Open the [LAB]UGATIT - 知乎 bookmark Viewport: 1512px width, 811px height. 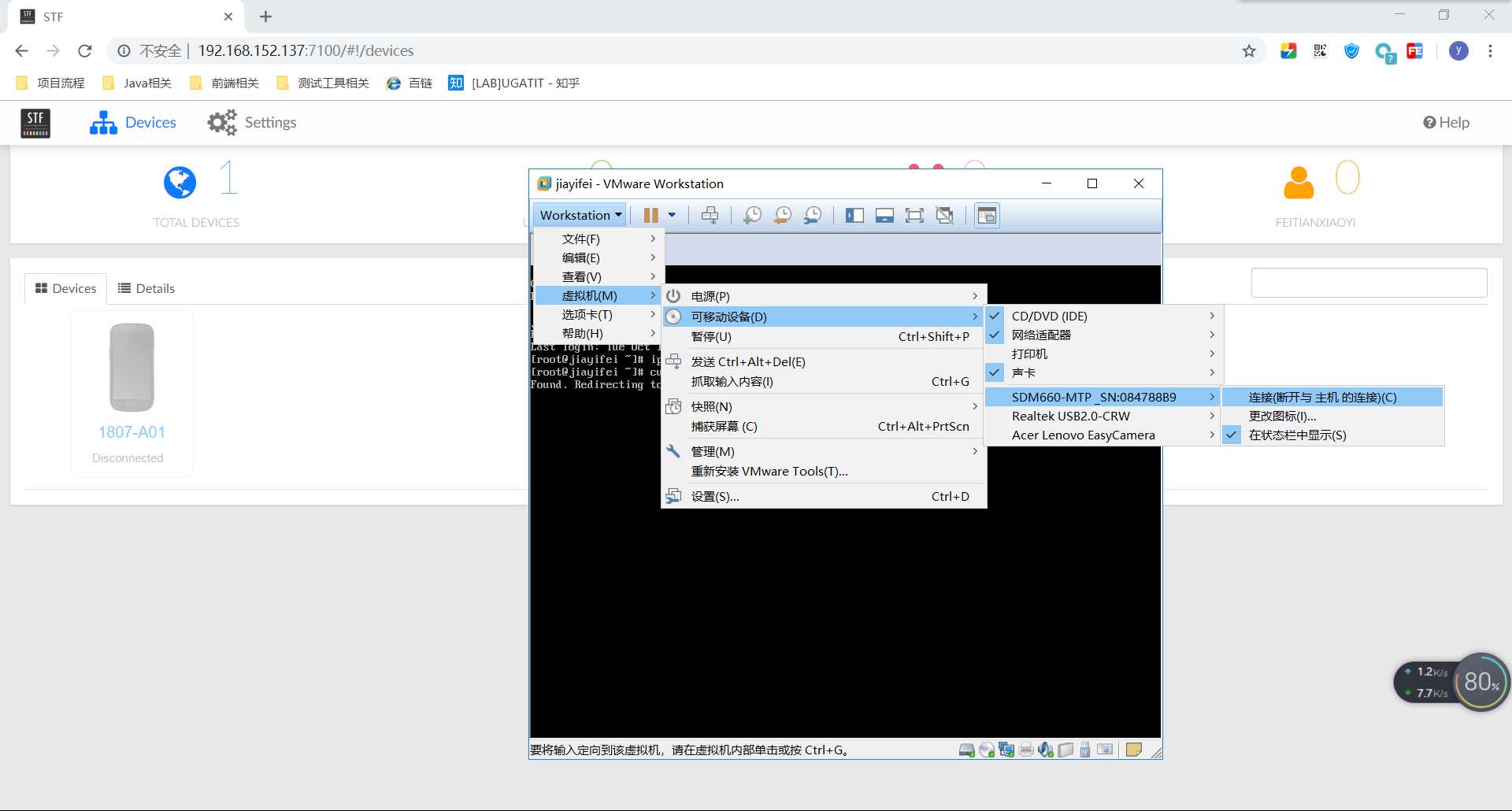point(513,83)
